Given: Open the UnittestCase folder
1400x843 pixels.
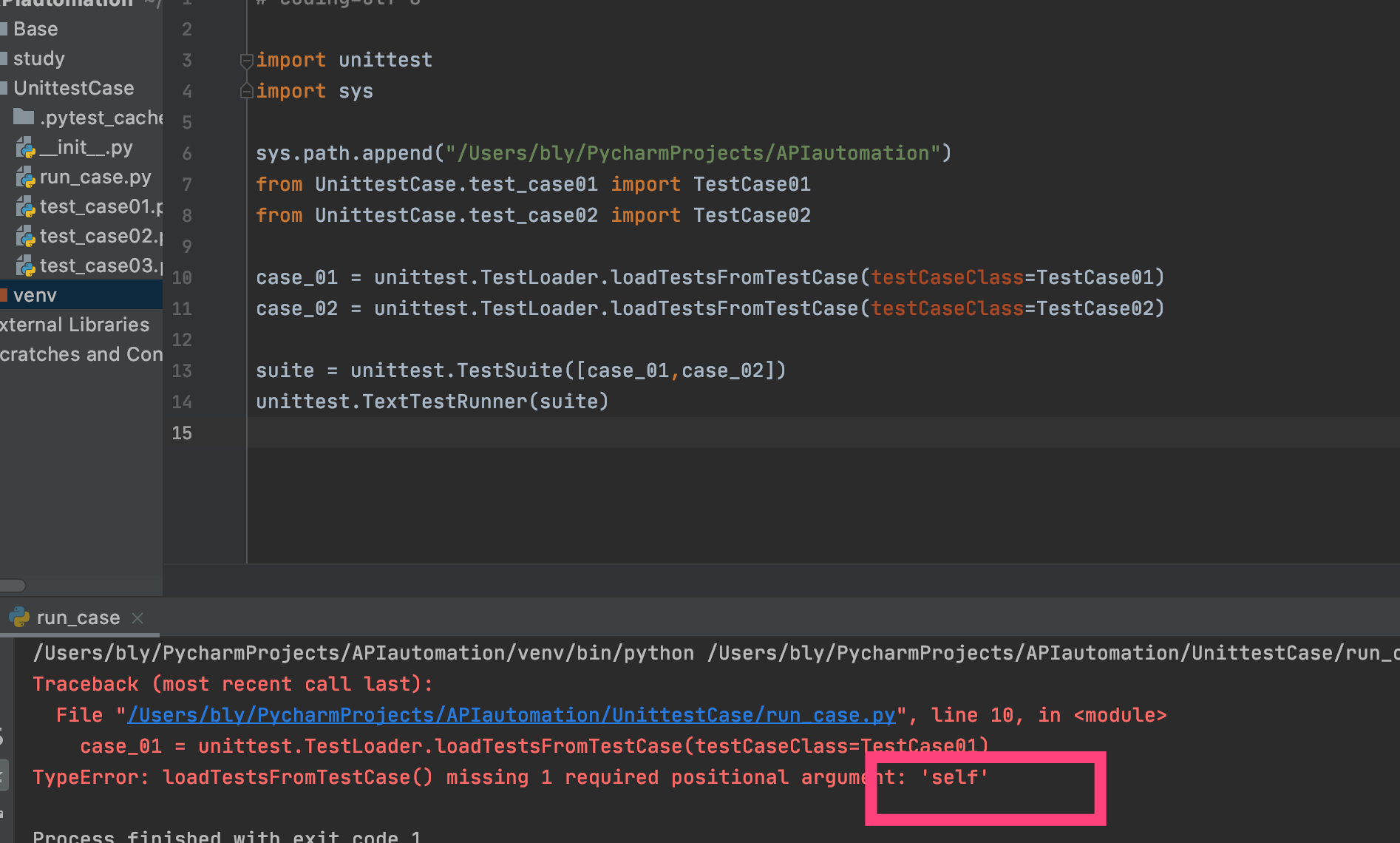Looking at the screenshot, I should pos(74,88).
